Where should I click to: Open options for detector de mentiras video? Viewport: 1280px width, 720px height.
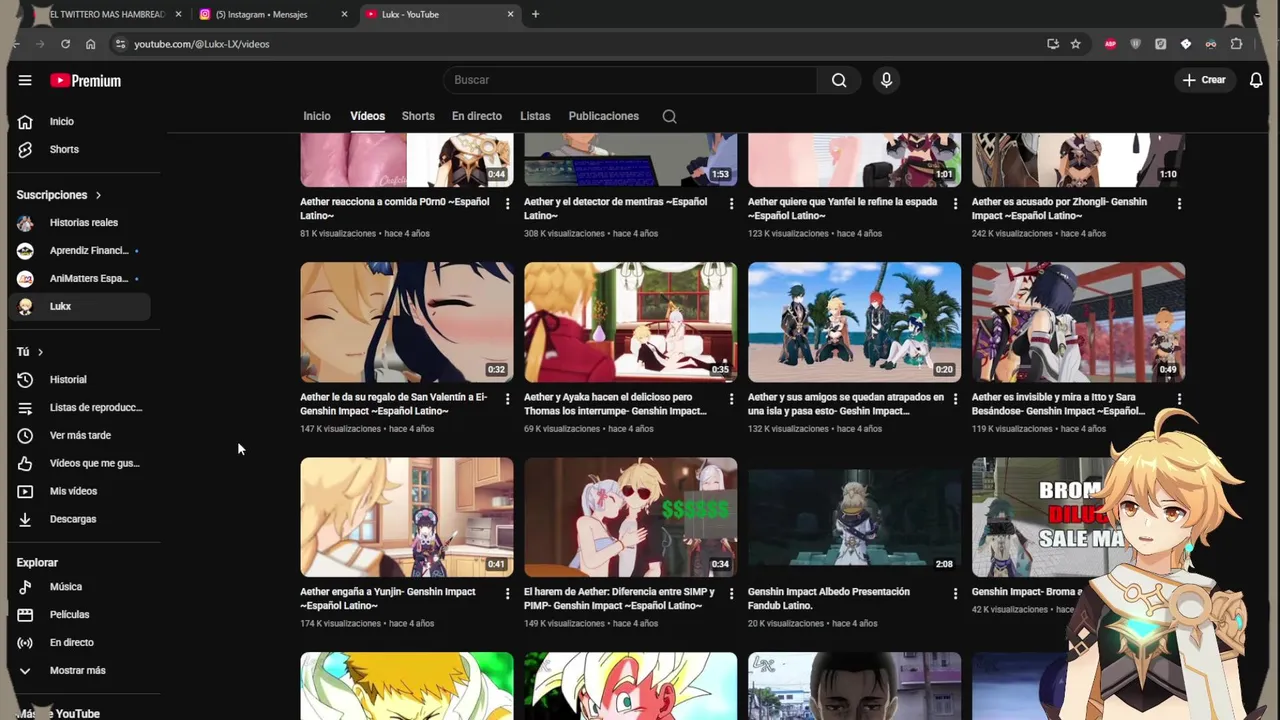click(x=731, y=204)
